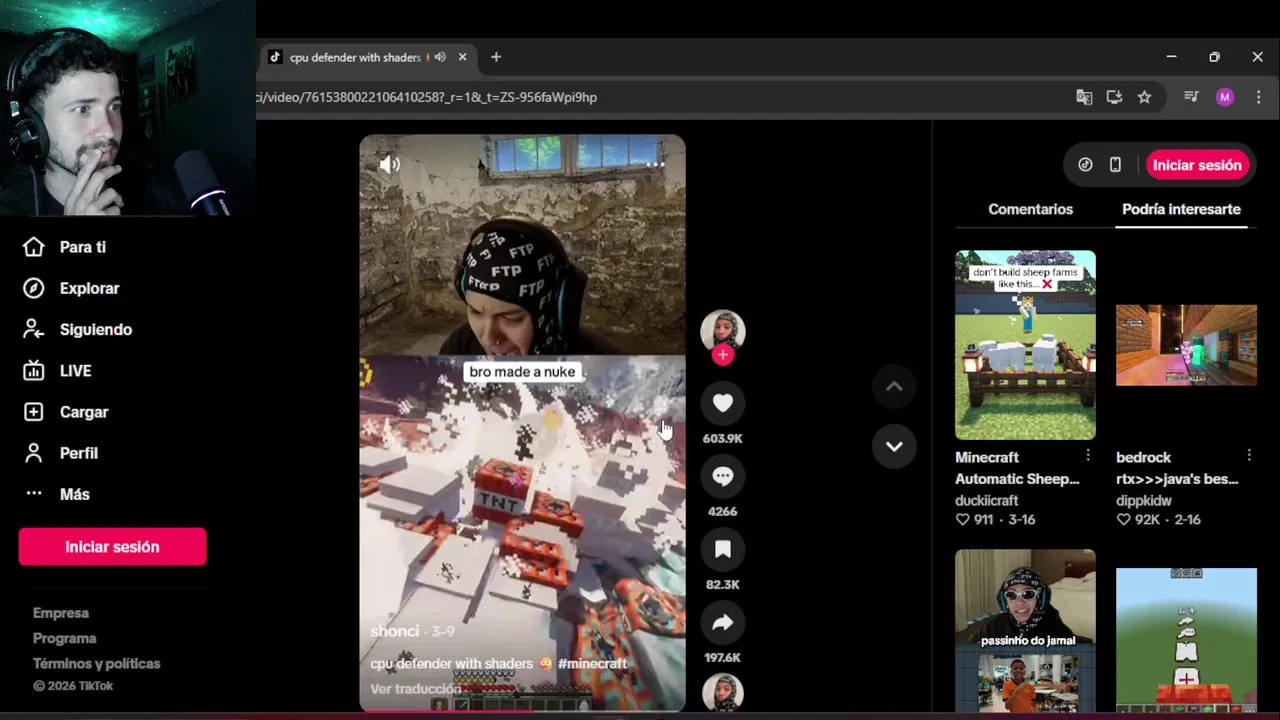Click the 4266 comments count
The width and height of the screenshot is (1280, 720).
pyautogui.click(x=723, y=511)
